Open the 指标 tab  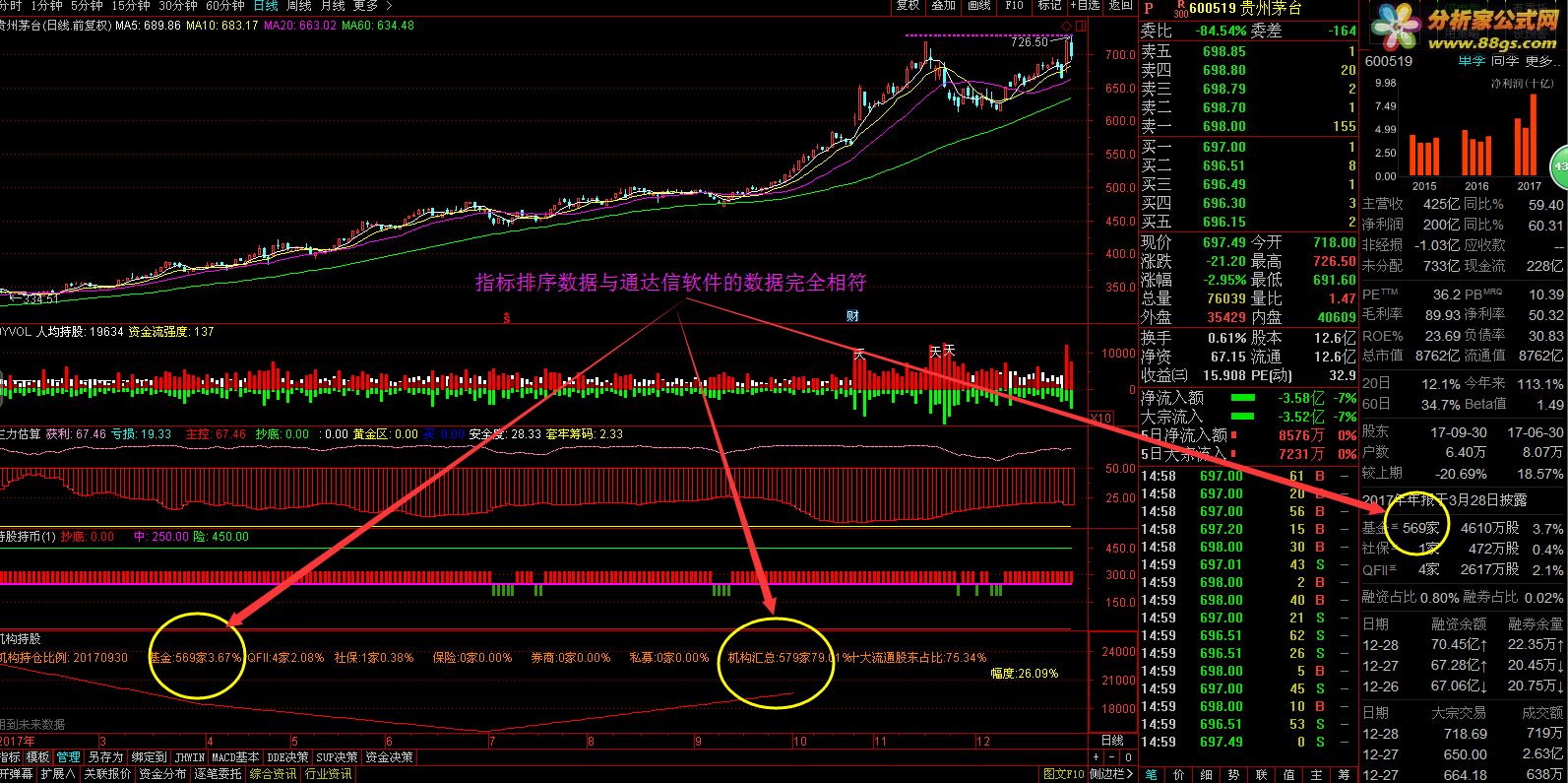10,757
